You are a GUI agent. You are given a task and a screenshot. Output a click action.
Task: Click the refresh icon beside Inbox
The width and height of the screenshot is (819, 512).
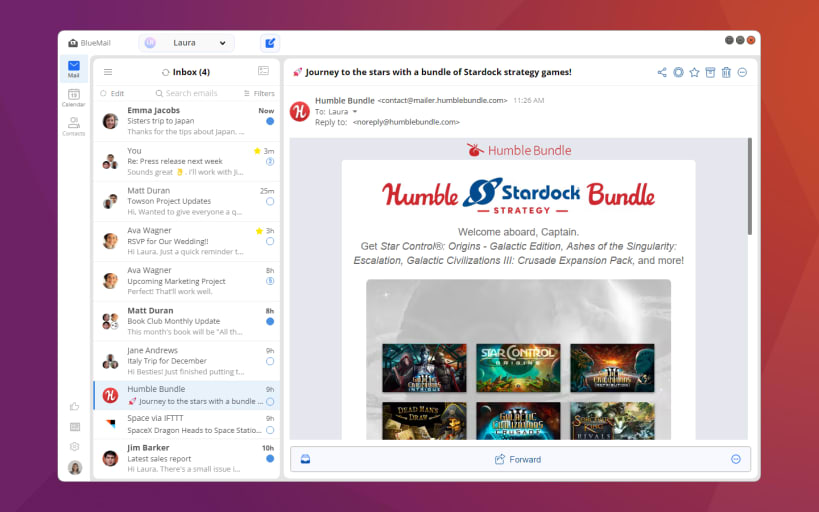166,73
